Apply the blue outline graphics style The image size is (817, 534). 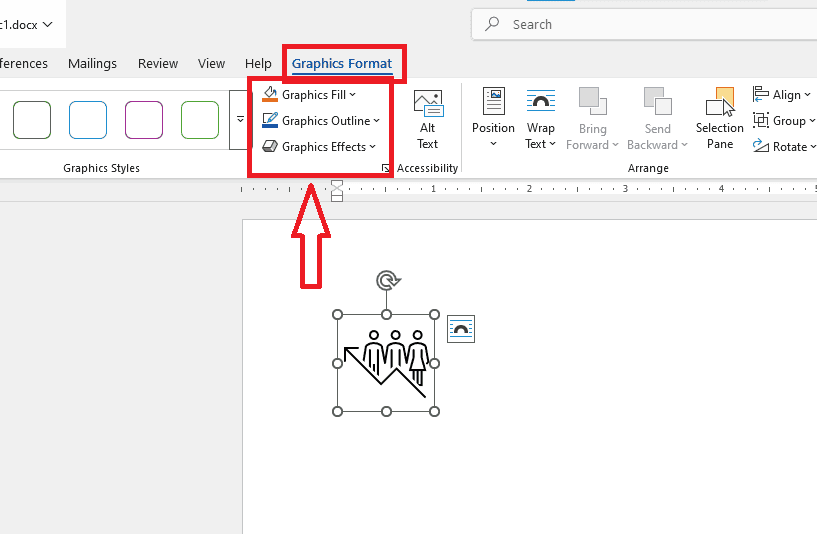coord(88,120)
